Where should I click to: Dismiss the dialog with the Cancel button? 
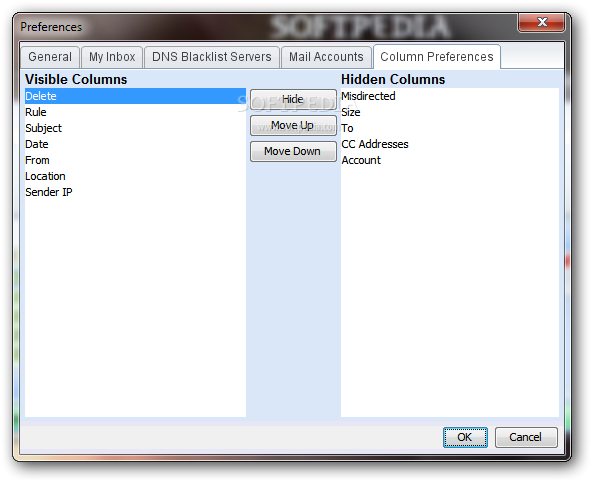[x=526, y=437]
